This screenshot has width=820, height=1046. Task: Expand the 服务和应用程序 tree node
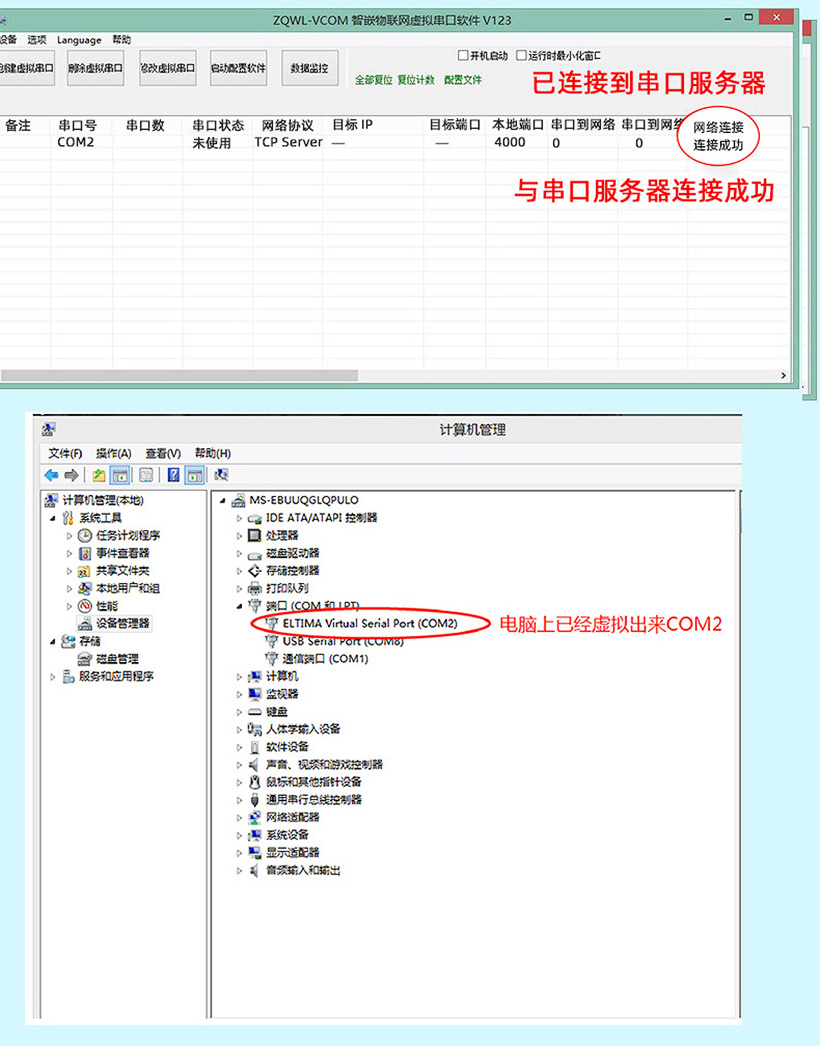(54, 677)
